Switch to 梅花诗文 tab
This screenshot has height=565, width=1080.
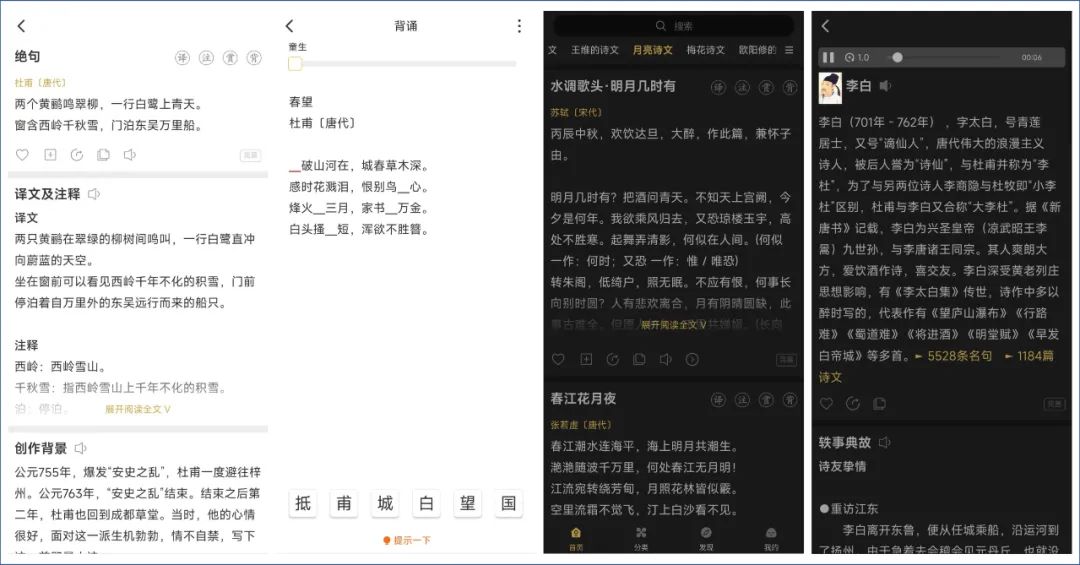coord(705,50)
